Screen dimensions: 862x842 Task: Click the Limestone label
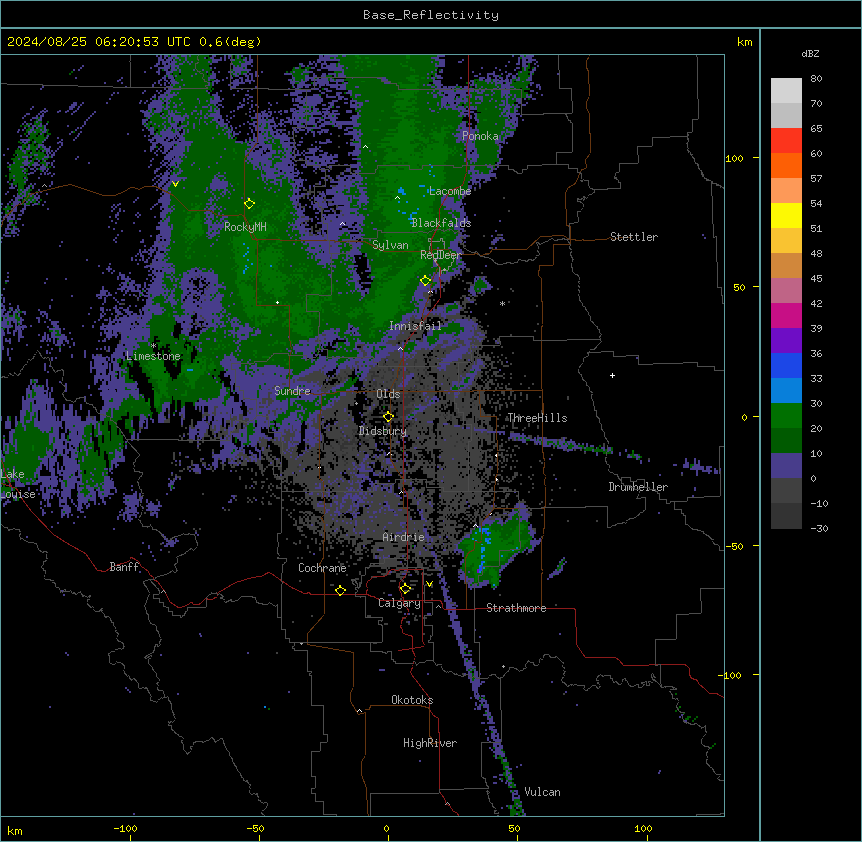pyautogui.click(x=153, y=356)
